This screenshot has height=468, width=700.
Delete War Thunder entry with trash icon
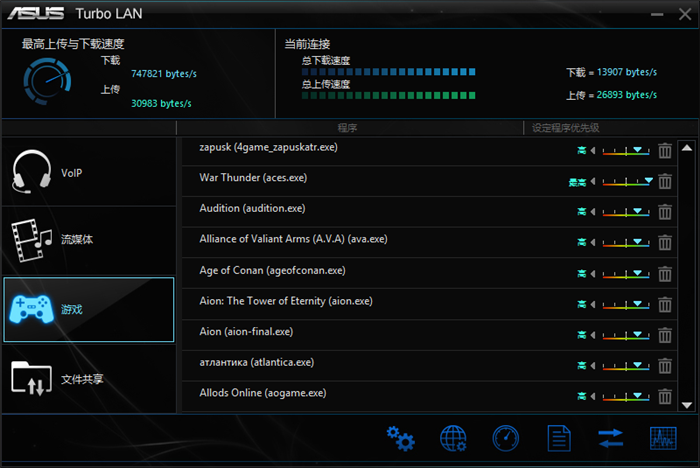click(665, 181)
